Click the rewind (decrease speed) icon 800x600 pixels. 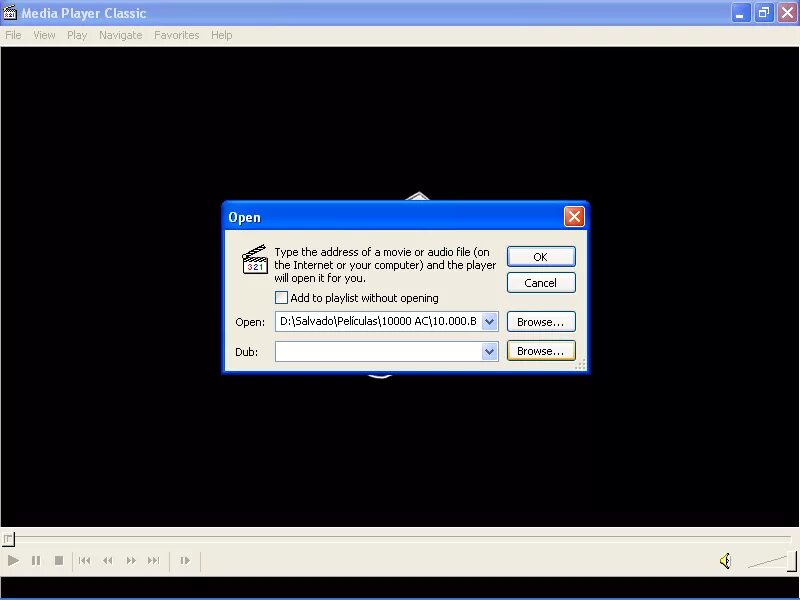pos(108,561)
